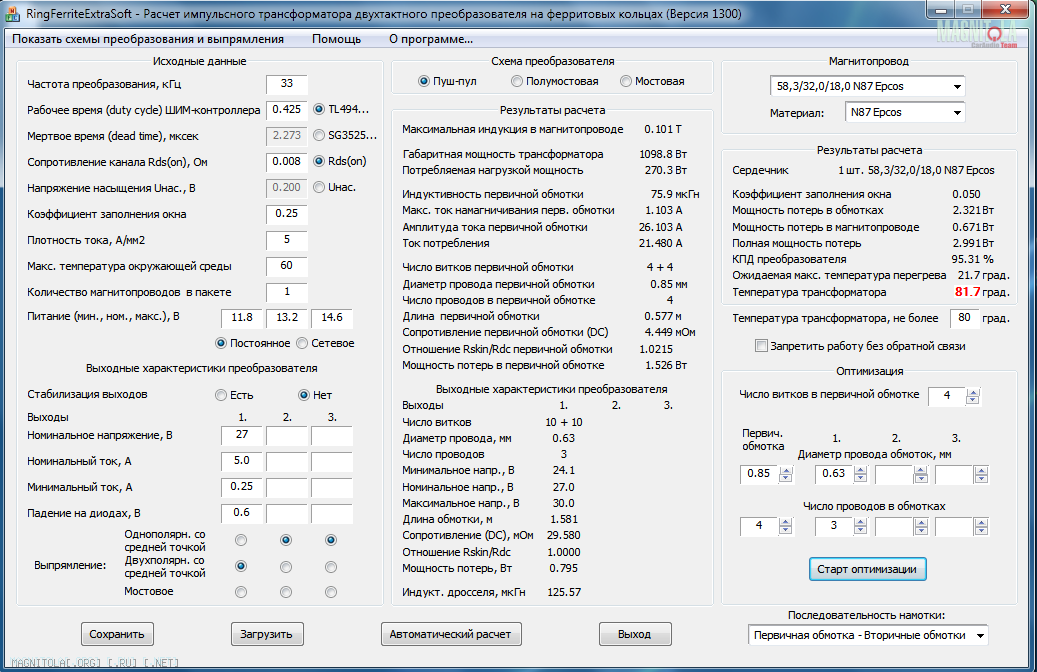The width and height of the screenshot is (1037, 672).
Task: Select Мостовое rectification for output 3
Action: point(331,592)
